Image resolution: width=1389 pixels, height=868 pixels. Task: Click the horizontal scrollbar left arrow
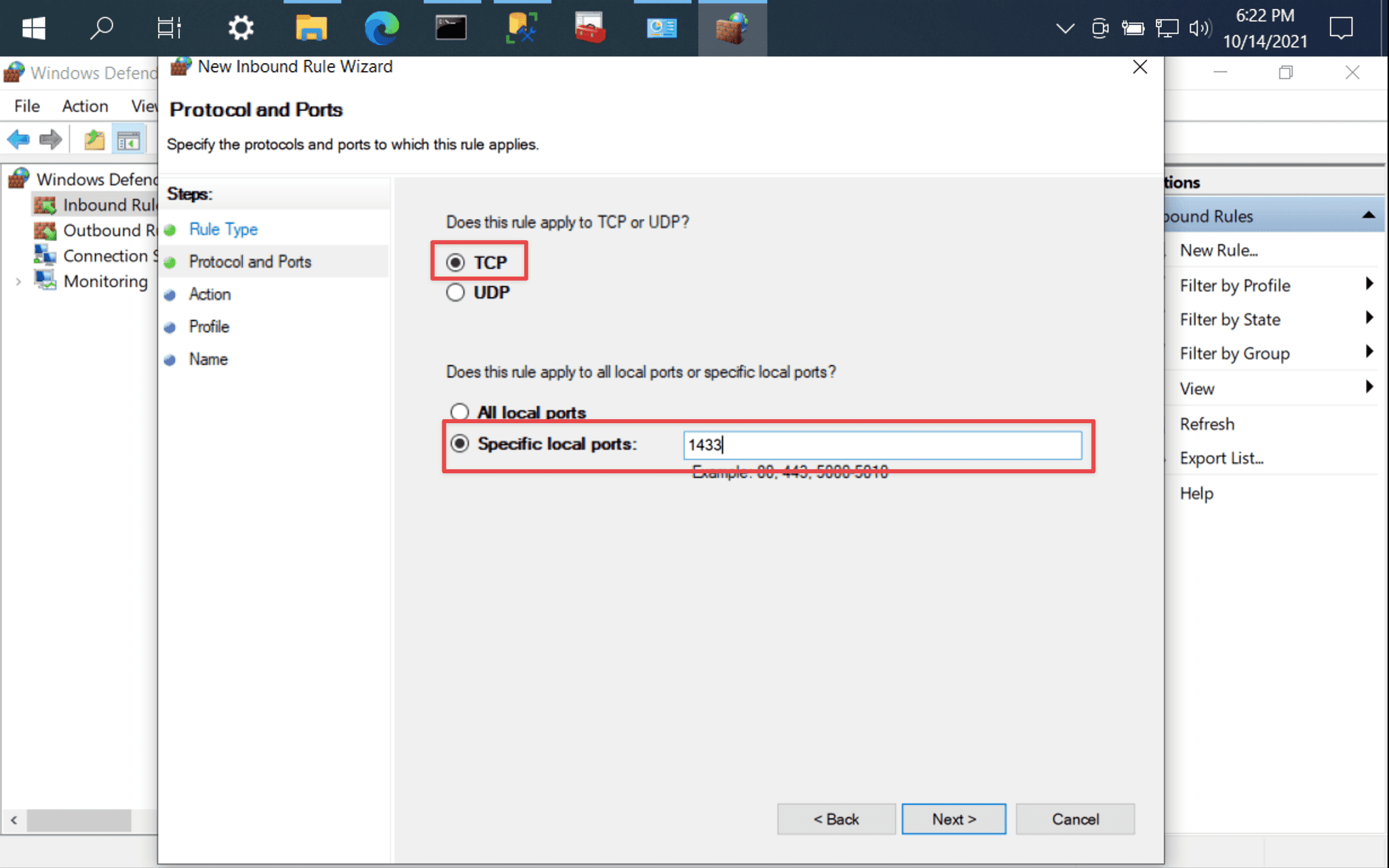pyautogui.click(x=14, y=821)
